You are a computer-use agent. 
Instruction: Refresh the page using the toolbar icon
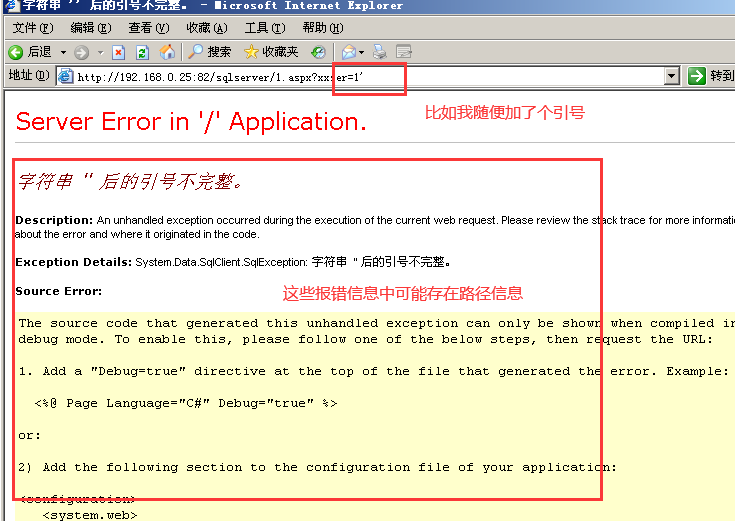coord(143,52)
